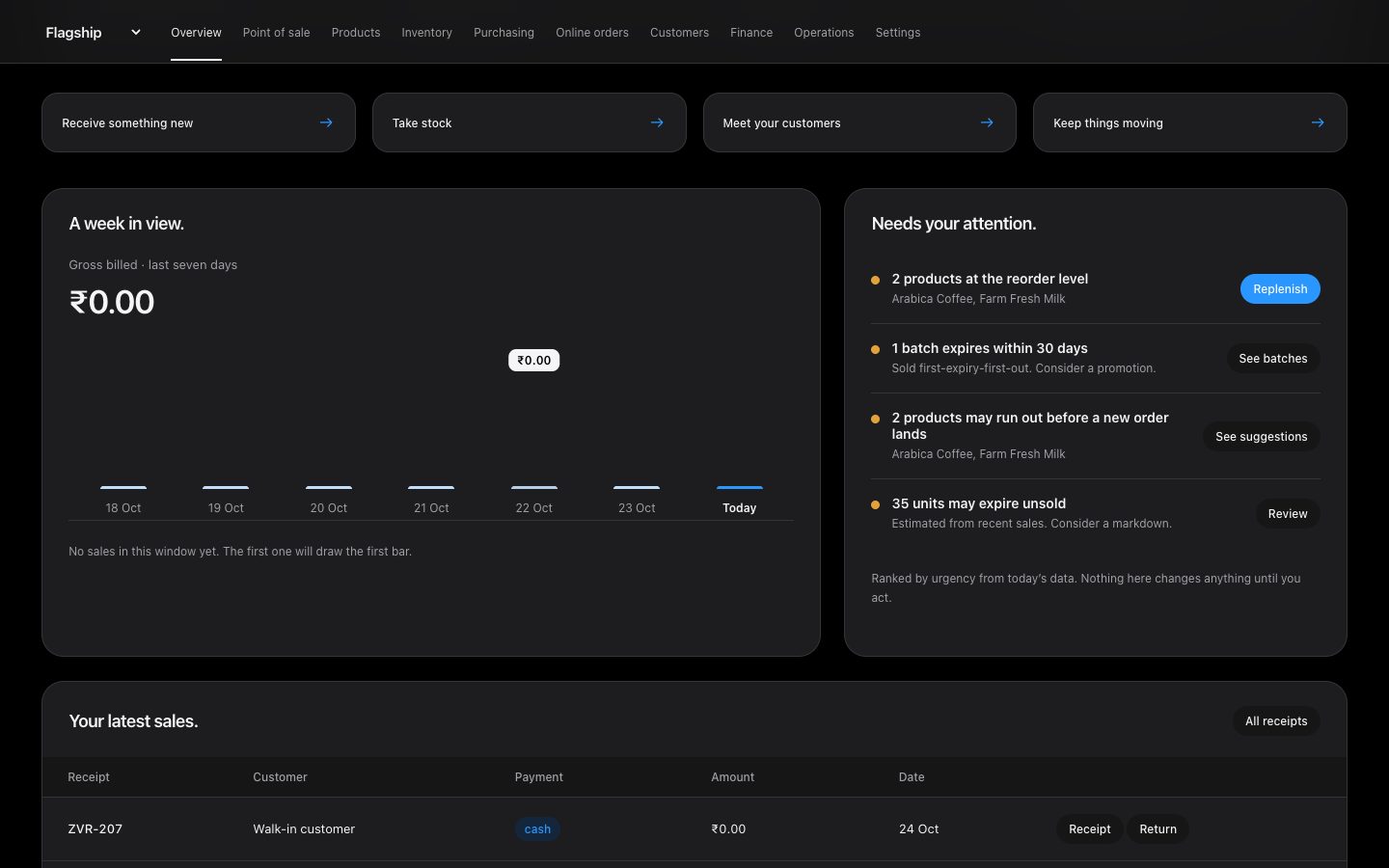Open the Online orders tab
Screen dimensions: 1389x868
point(592,32)
